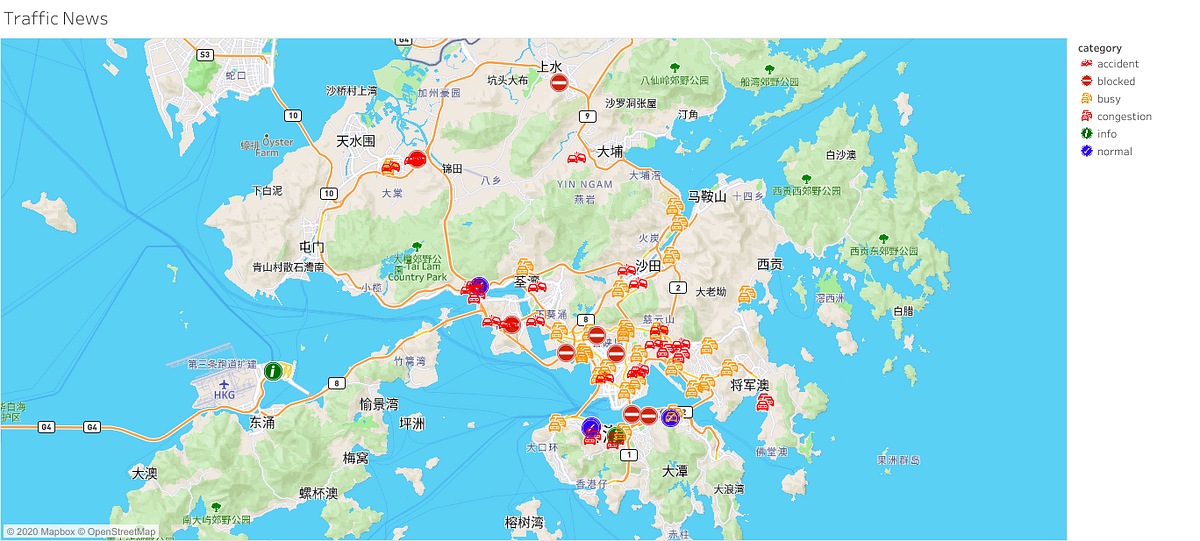This screenshot has width=1200, height=541.
Task: Click the green info marker near HKG airport
Action: pos(273,371)
